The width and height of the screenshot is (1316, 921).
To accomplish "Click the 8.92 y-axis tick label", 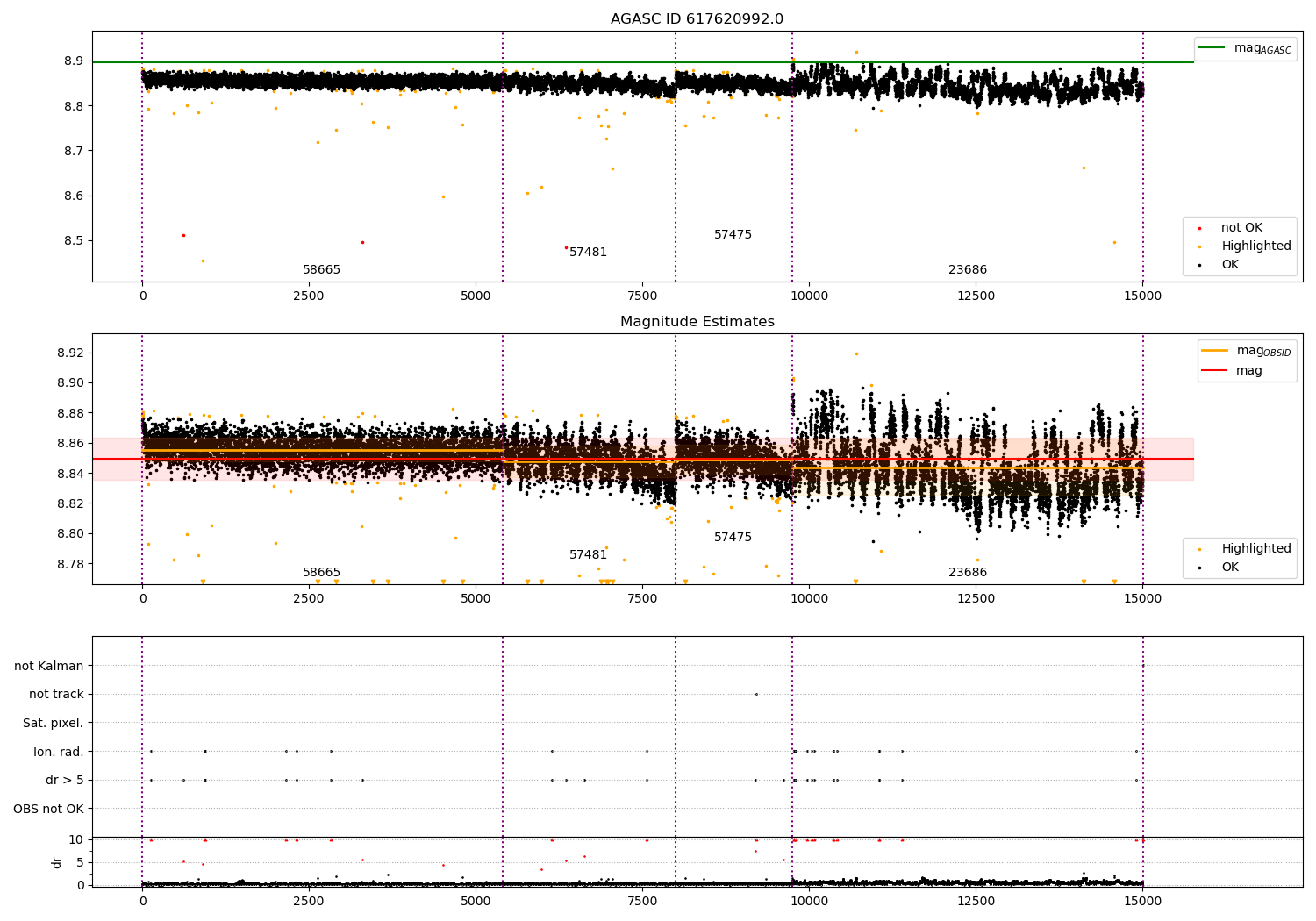I will tap(69, 353).
